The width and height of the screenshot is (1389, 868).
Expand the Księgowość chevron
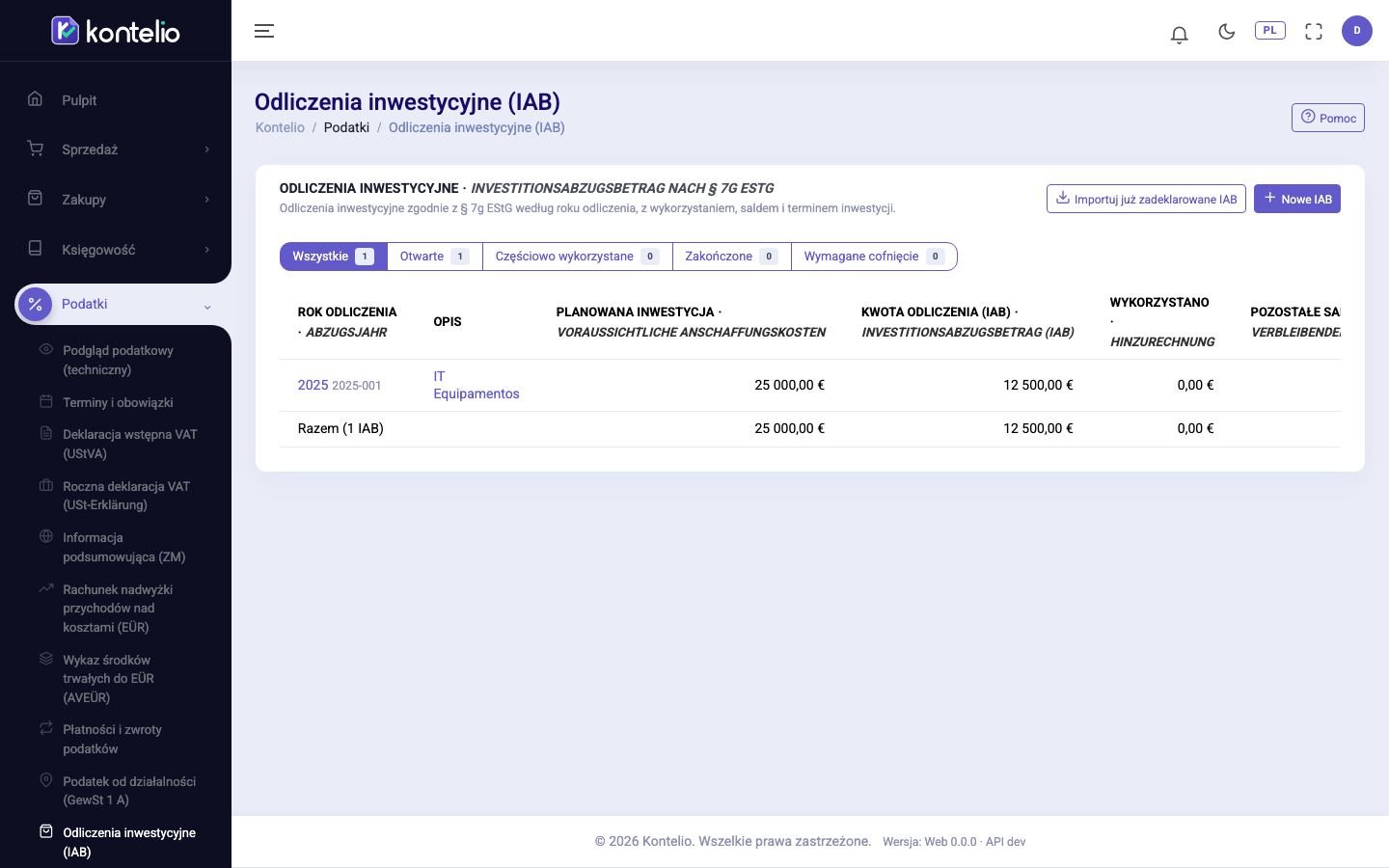coord(206,250)
